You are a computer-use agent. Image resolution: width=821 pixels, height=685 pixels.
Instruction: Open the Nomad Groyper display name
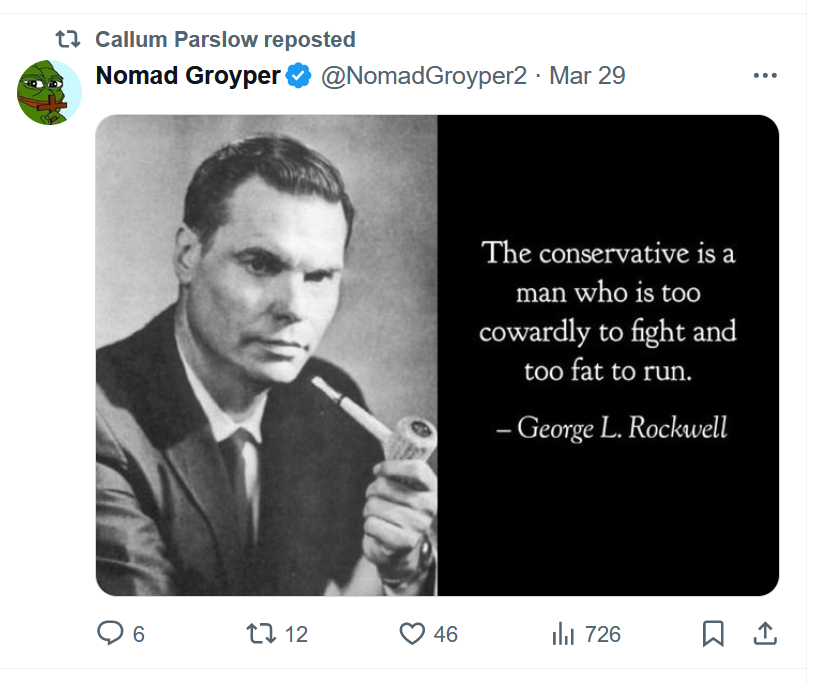tap(187, 75)
